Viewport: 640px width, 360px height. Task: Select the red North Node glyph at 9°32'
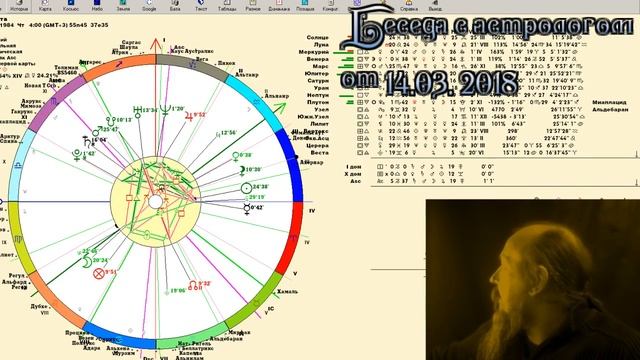click(195, 284)
